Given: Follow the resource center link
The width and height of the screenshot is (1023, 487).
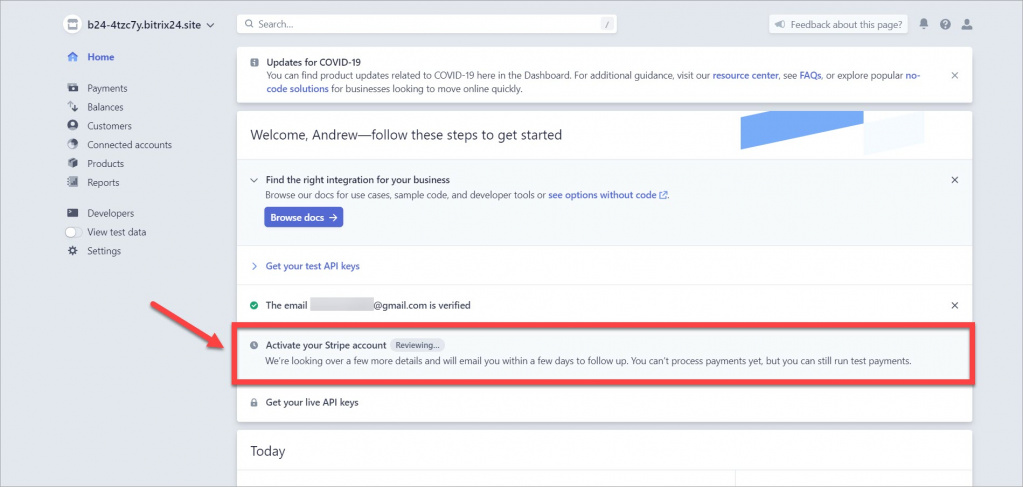Looking at the screenshot, I should 745,76.
